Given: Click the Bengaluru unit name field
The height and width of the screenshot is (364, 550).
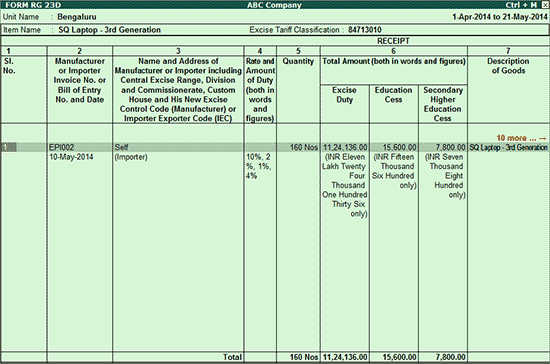Looking at the screenshot, I should pos(77,17).
